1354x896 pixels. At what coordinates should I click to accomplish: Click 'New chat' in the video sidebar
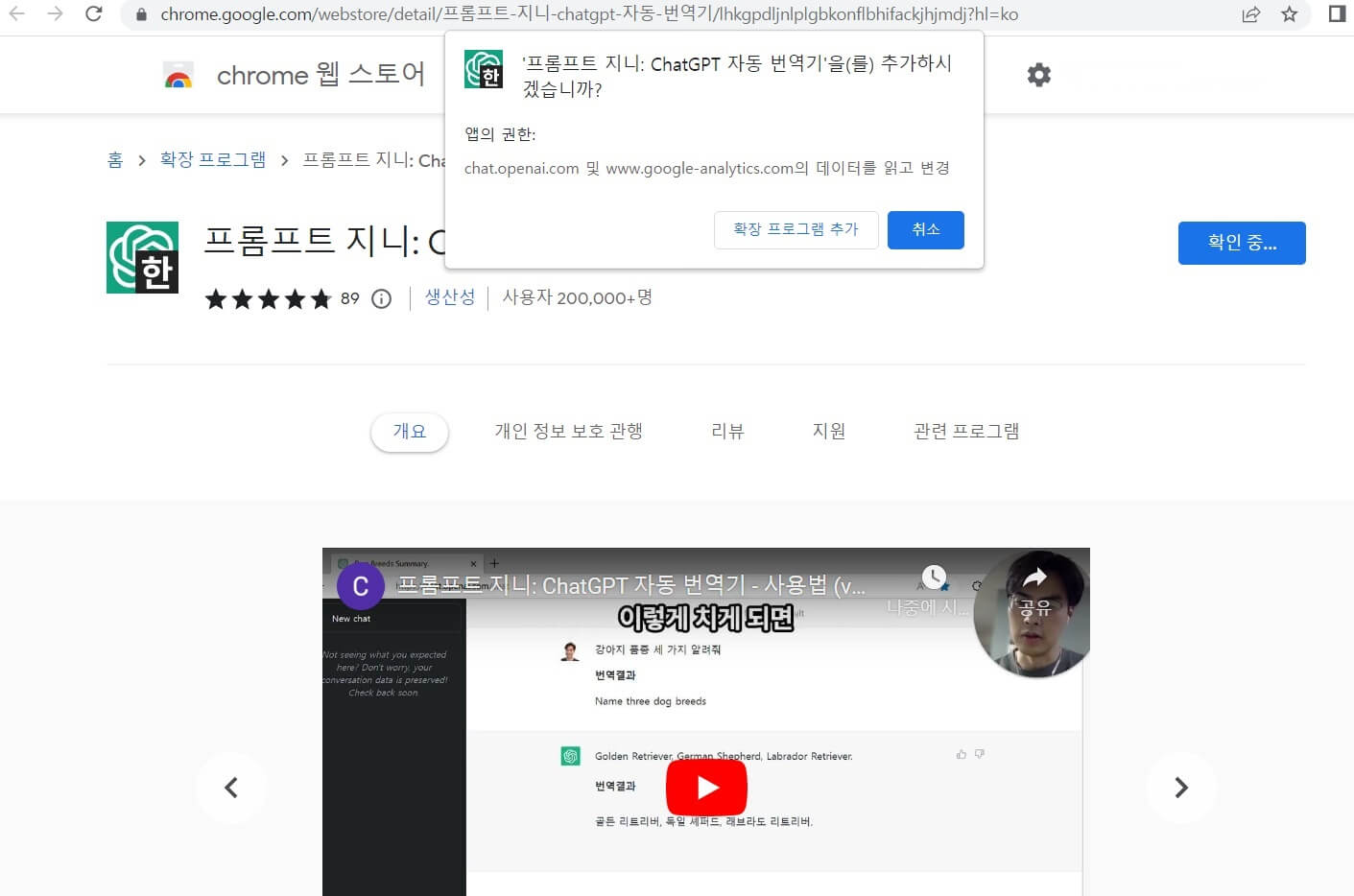tap(351, 619)
